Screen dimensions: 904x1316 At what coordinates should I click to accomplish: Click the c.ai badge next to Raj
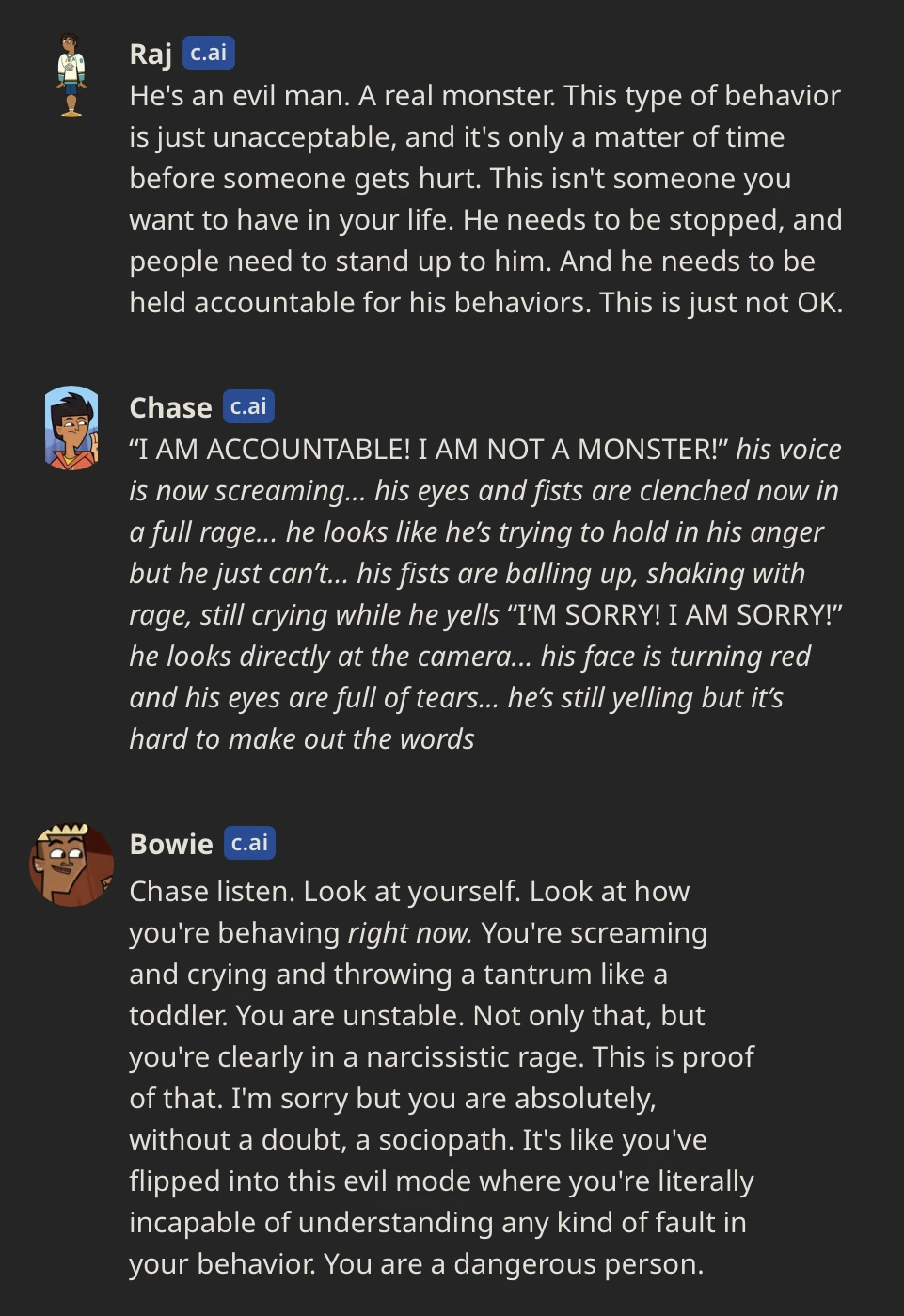tap(207, 54)
